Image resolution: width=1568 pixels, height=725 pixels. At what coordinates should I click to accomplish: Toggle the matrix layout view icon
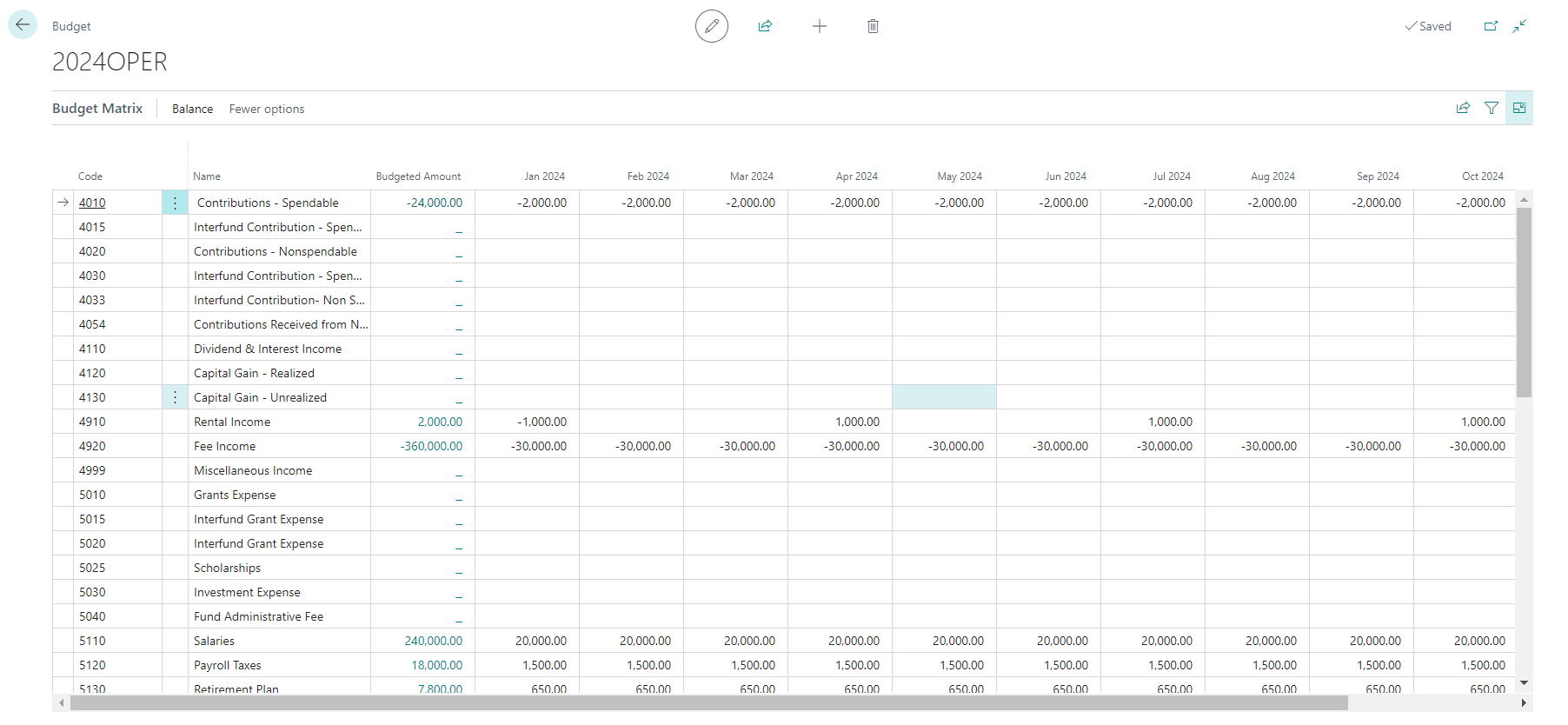(x=1519, y=108)
